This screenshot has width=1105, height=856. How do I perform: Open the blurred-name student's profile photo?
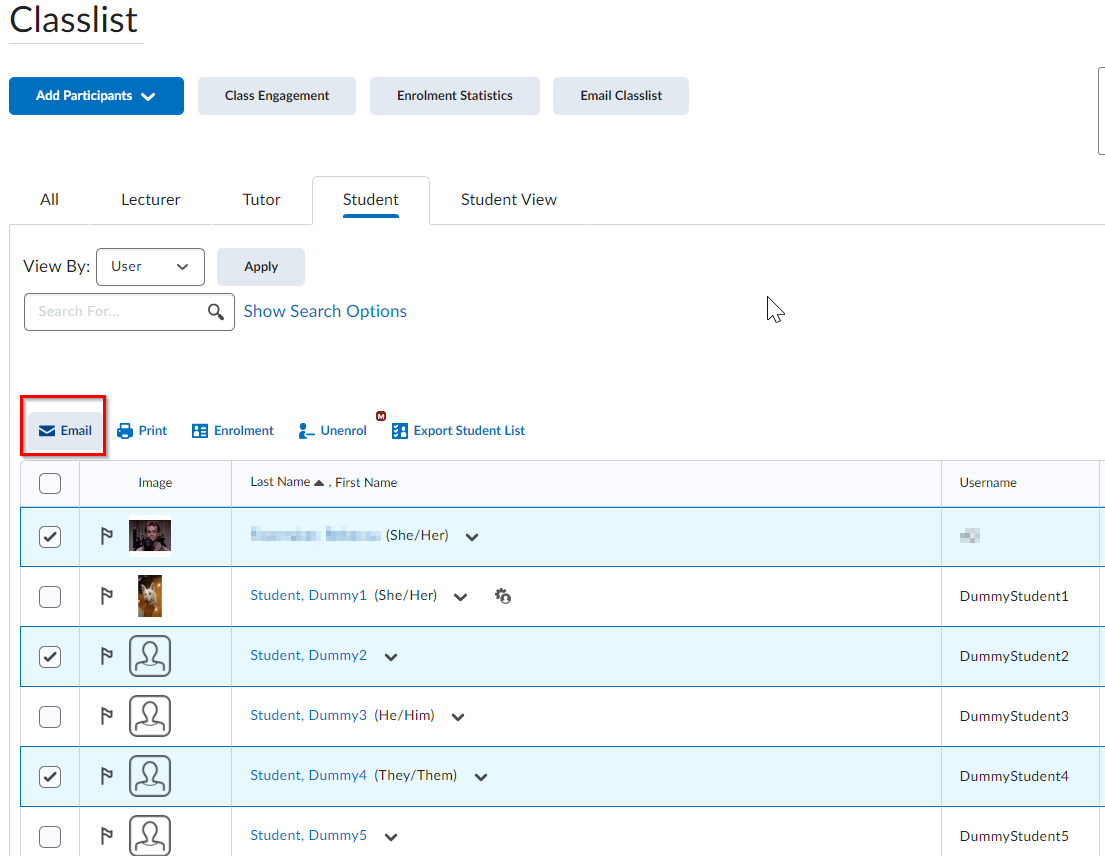click(150, 536)
